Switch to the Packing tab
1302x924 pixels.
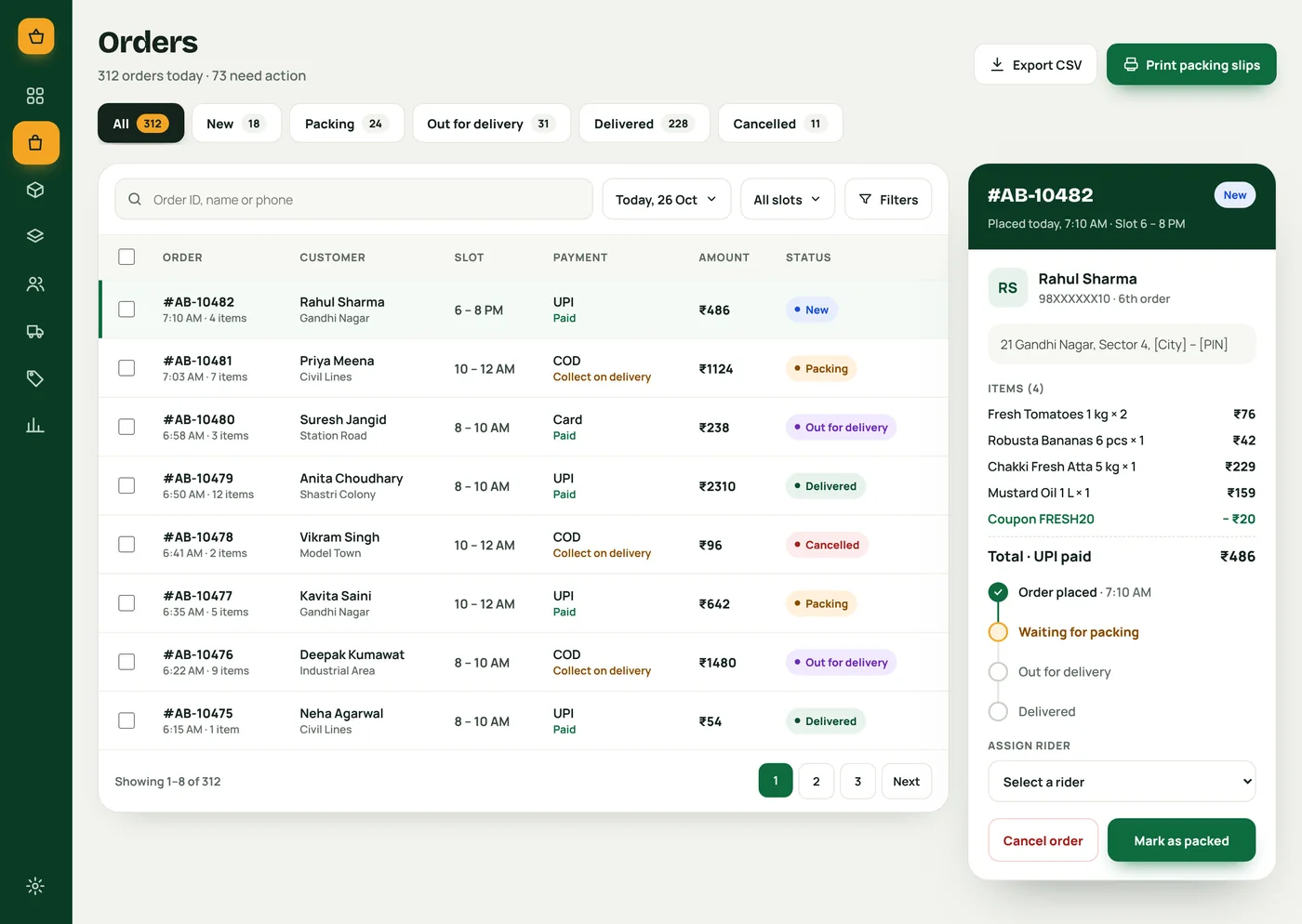click(x=347, y=124)
